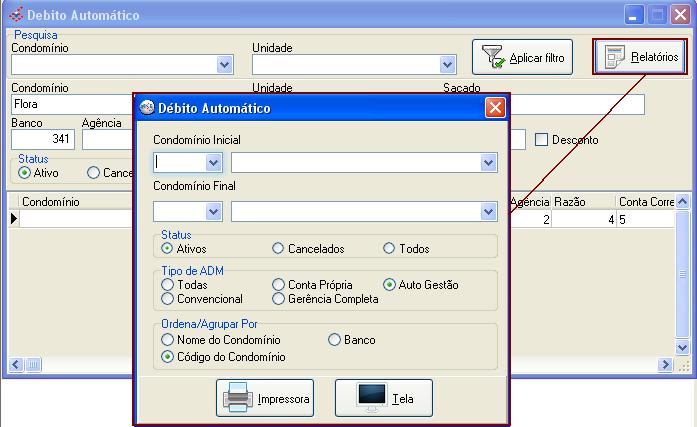Click the main window title icon

pos(13,14)
